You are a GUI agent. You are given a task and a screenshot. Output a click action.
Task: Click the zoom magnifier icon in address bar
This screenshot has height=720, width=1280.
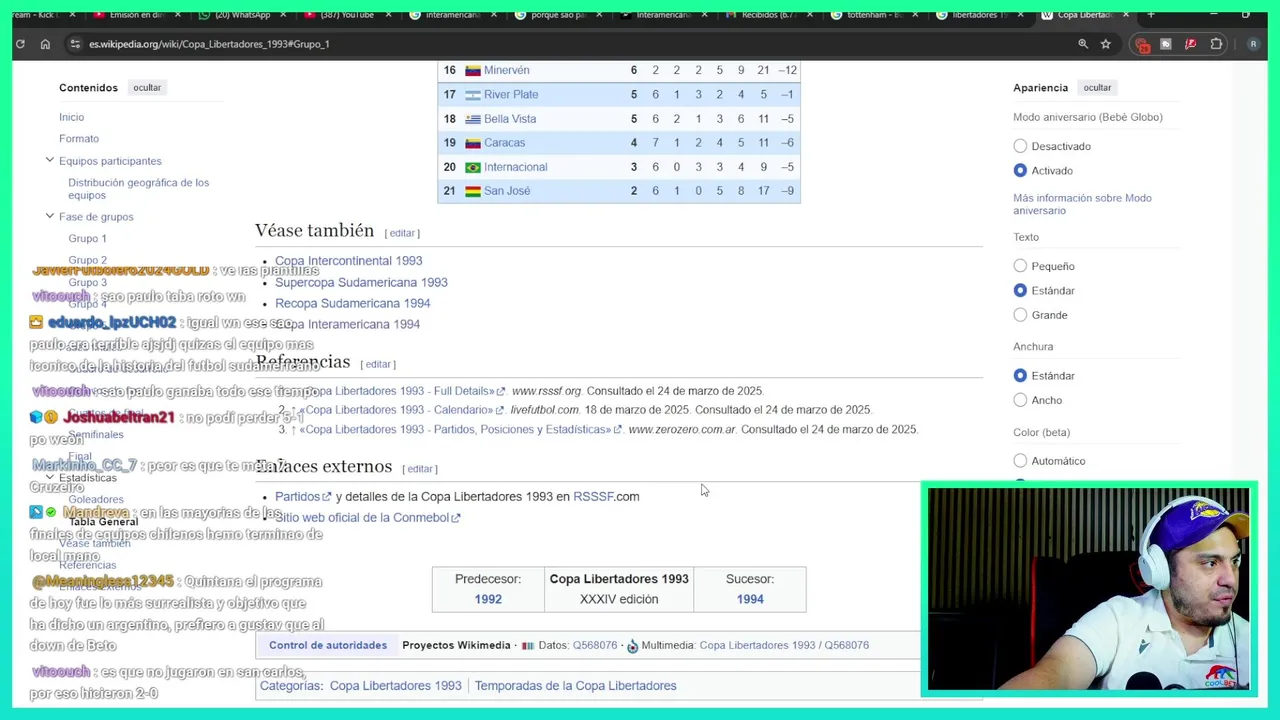(1083, 44)
